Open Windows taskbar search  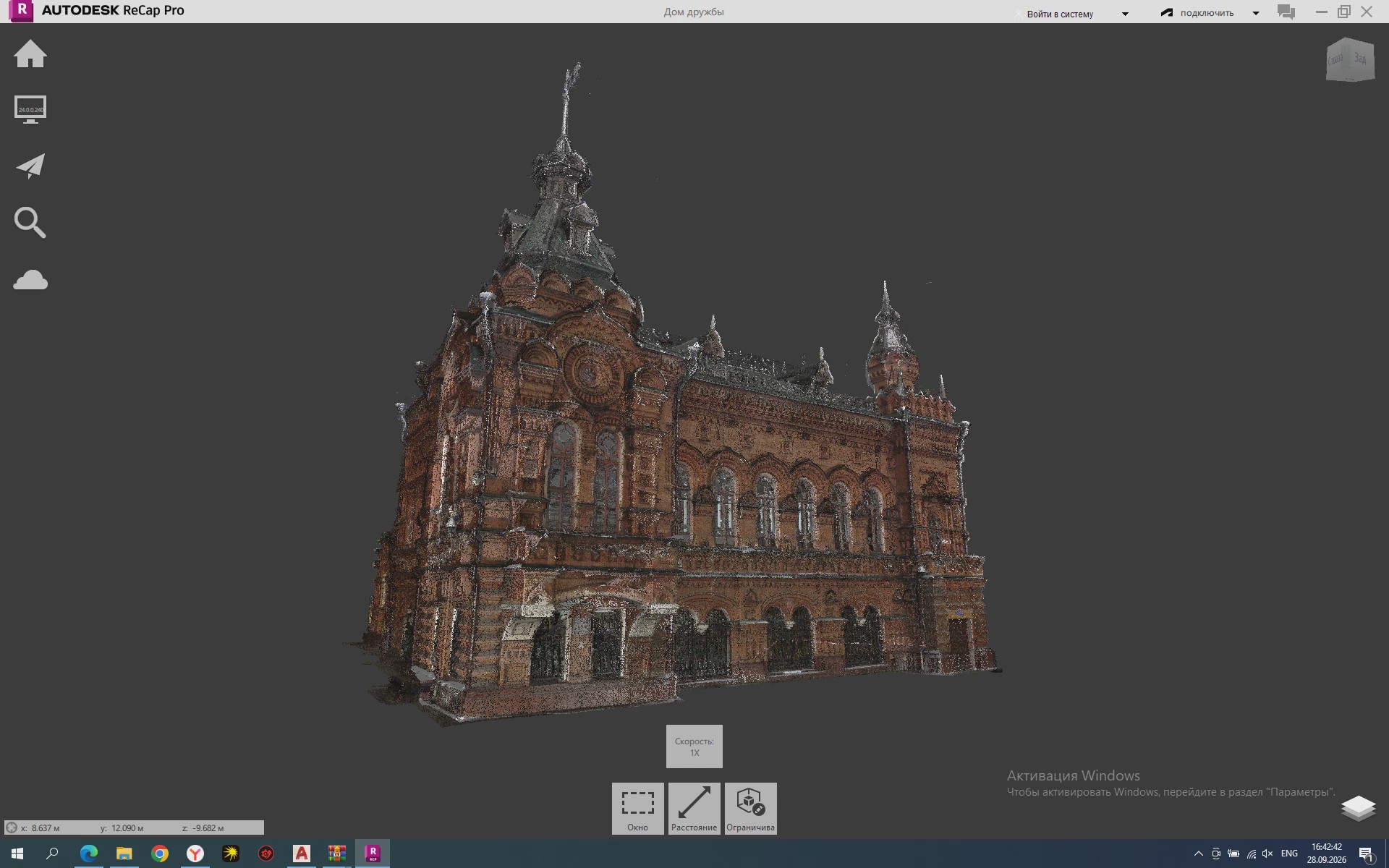coord(52,854)
